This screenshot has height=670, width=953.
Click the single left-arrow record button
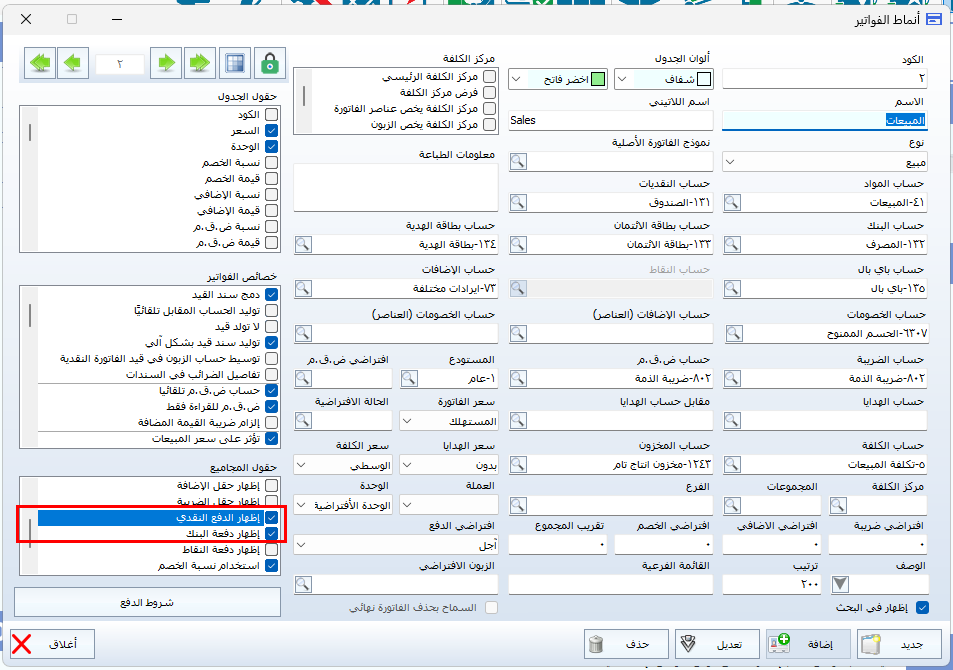[73, 63]
